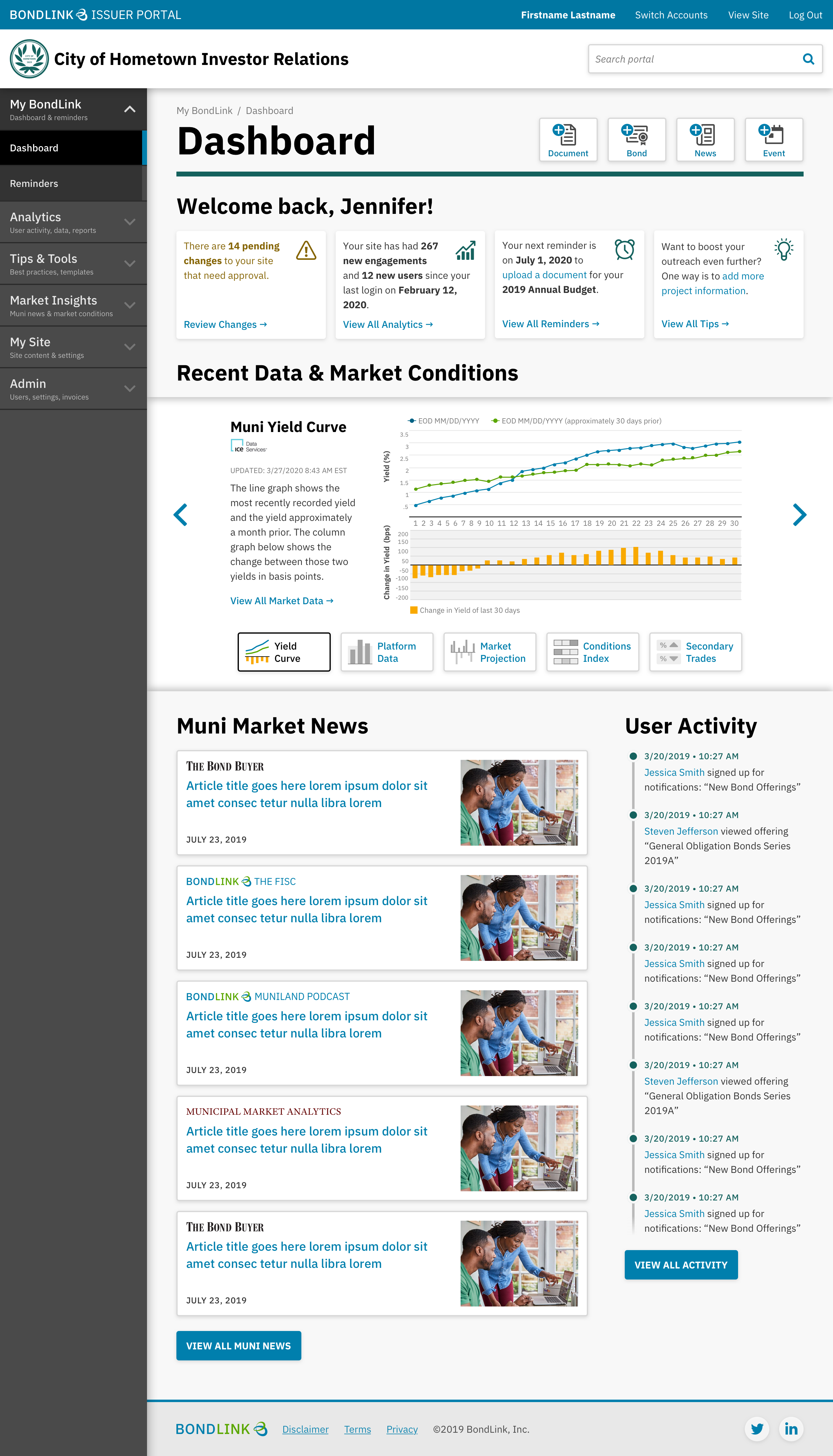833x1456 pixels.
Task: Click Switch Accounts in top bar
Action: coord(671,15)
